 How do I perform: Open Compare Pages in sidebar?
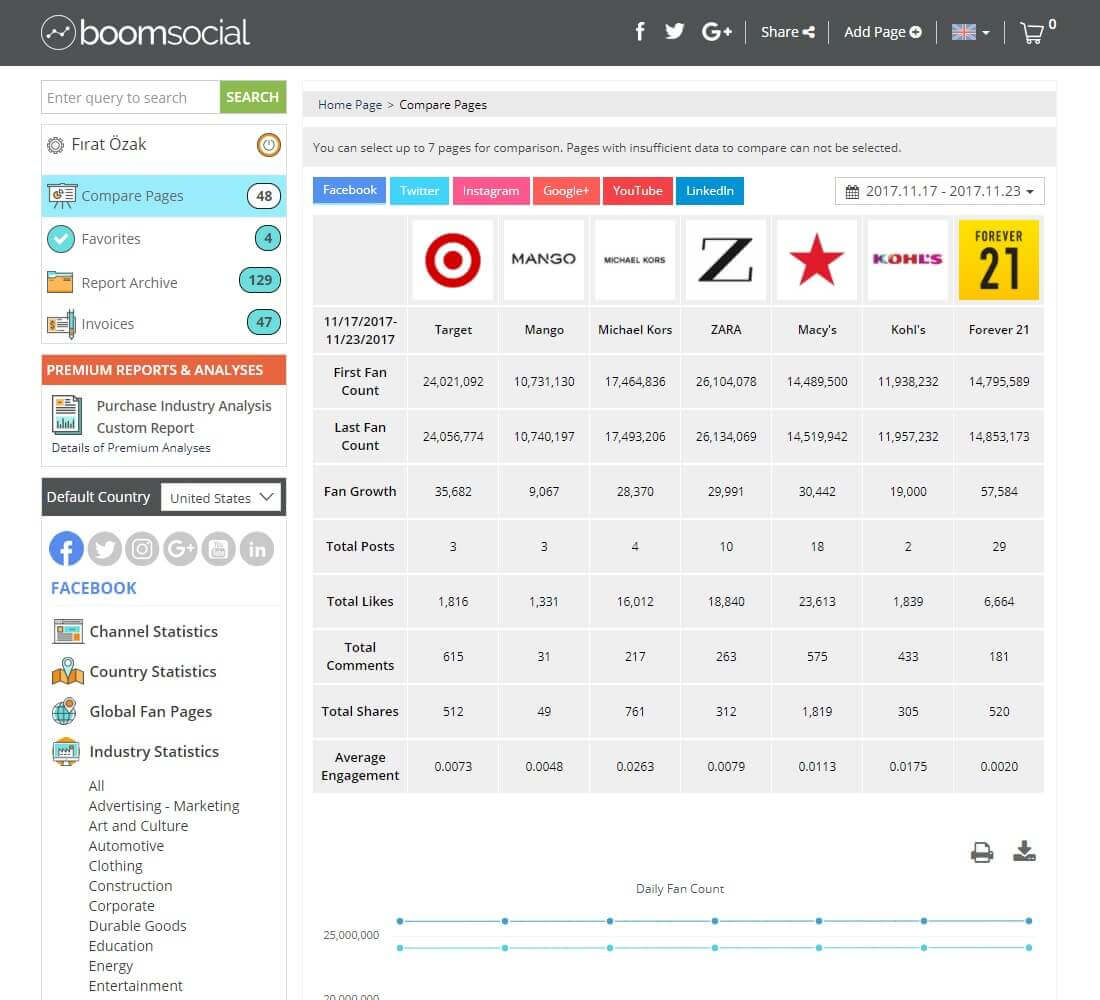click(163, 196)
